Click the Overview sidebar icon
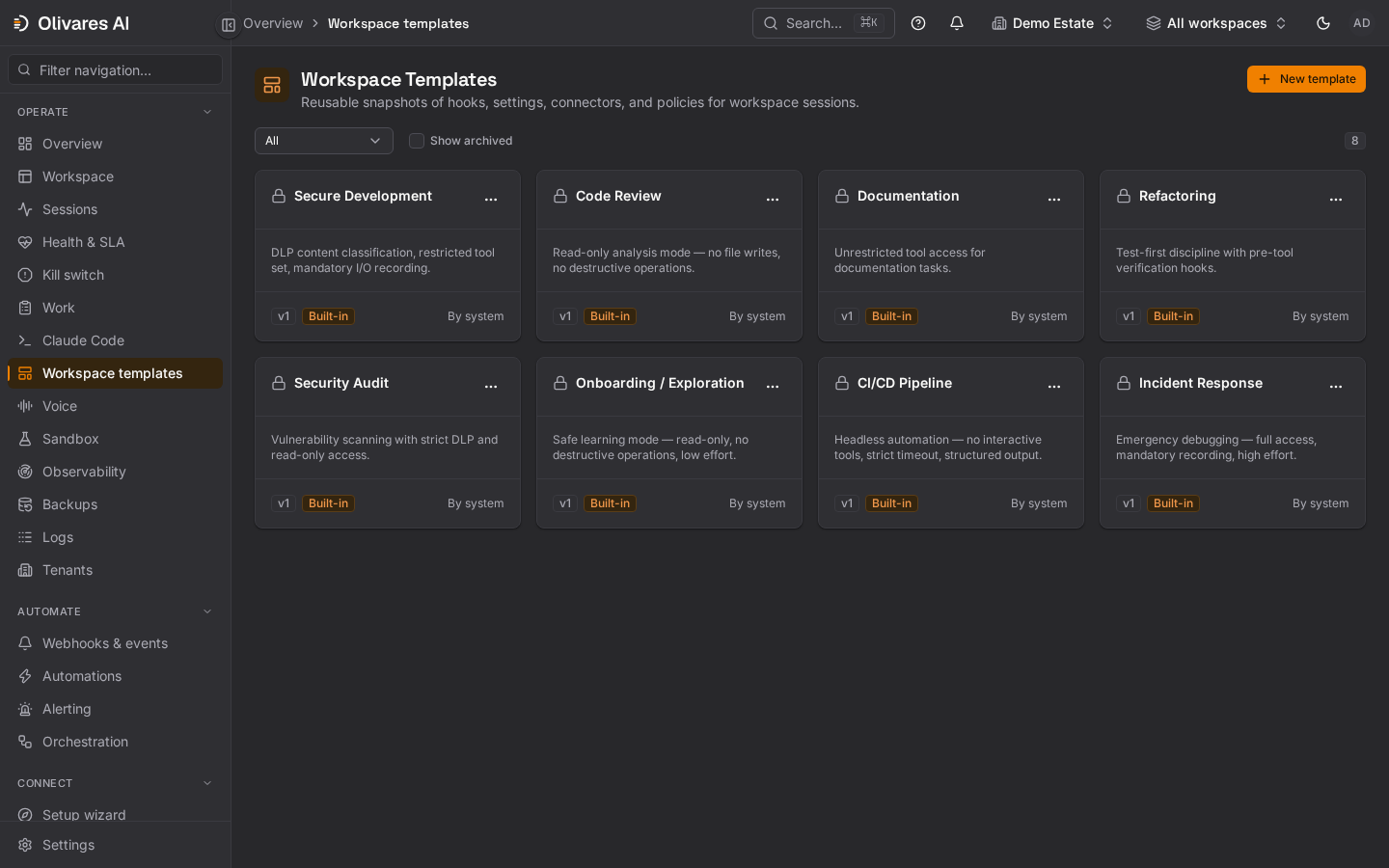The width and height of the screenshot is (1389, 868). [25, 144]
